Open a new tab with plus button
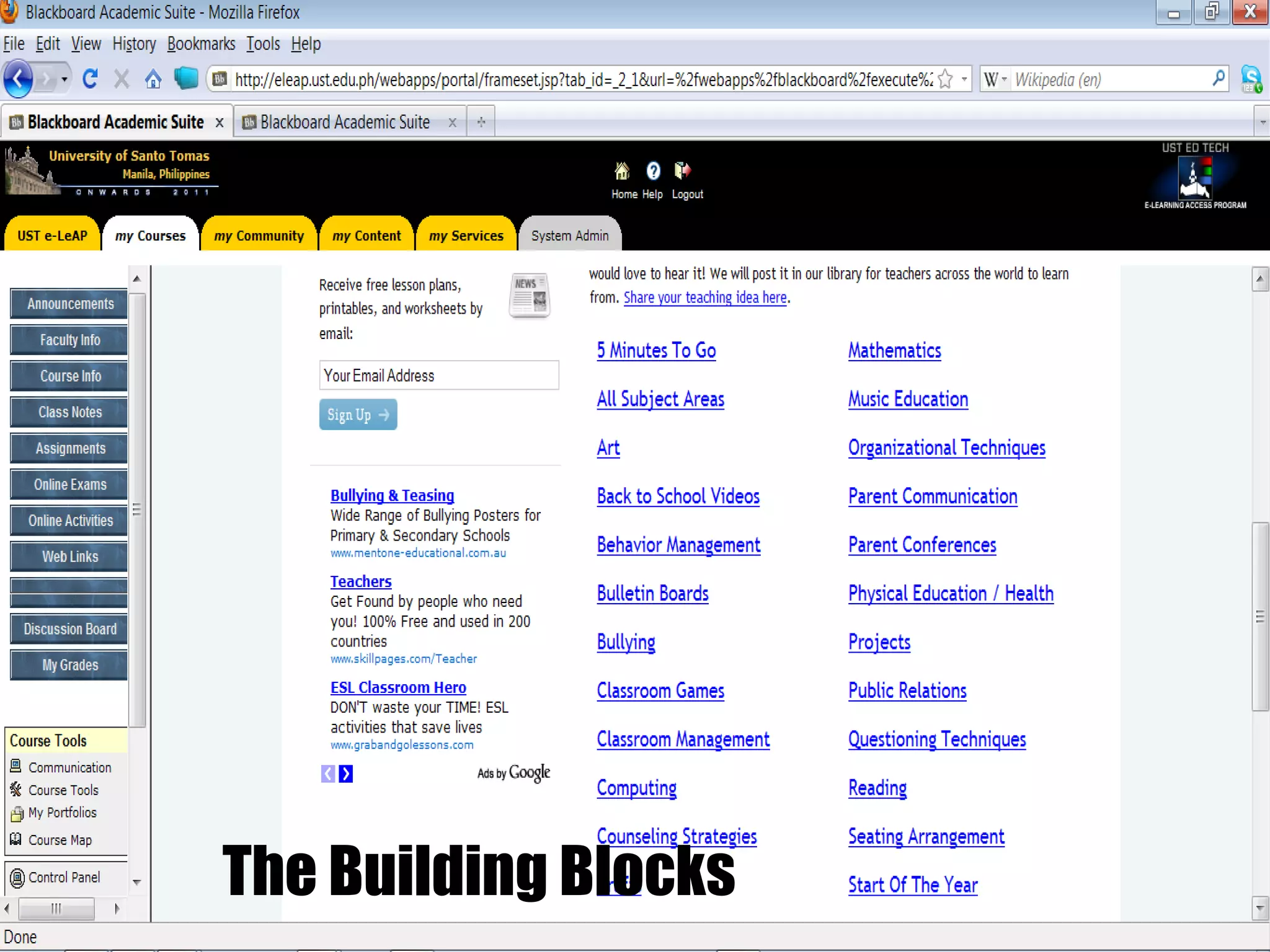Screen dimensions: 1270x952 coord(481,122)
